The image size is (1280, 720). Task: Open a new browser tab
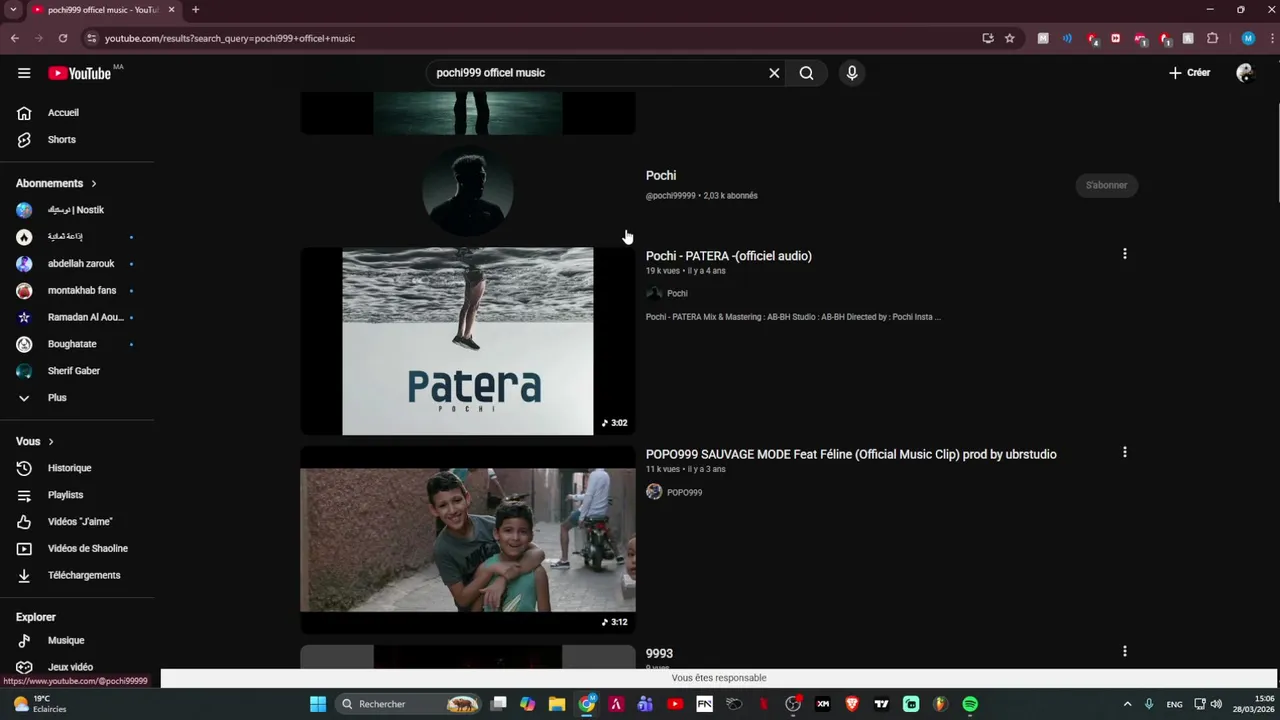point(195,10)
